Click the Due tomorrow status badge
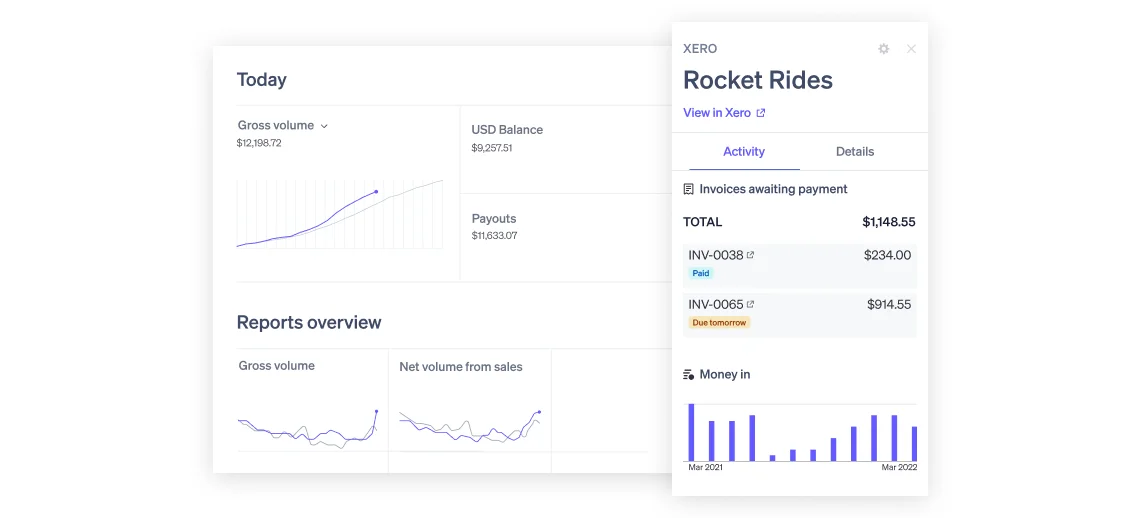 [719, 323]
